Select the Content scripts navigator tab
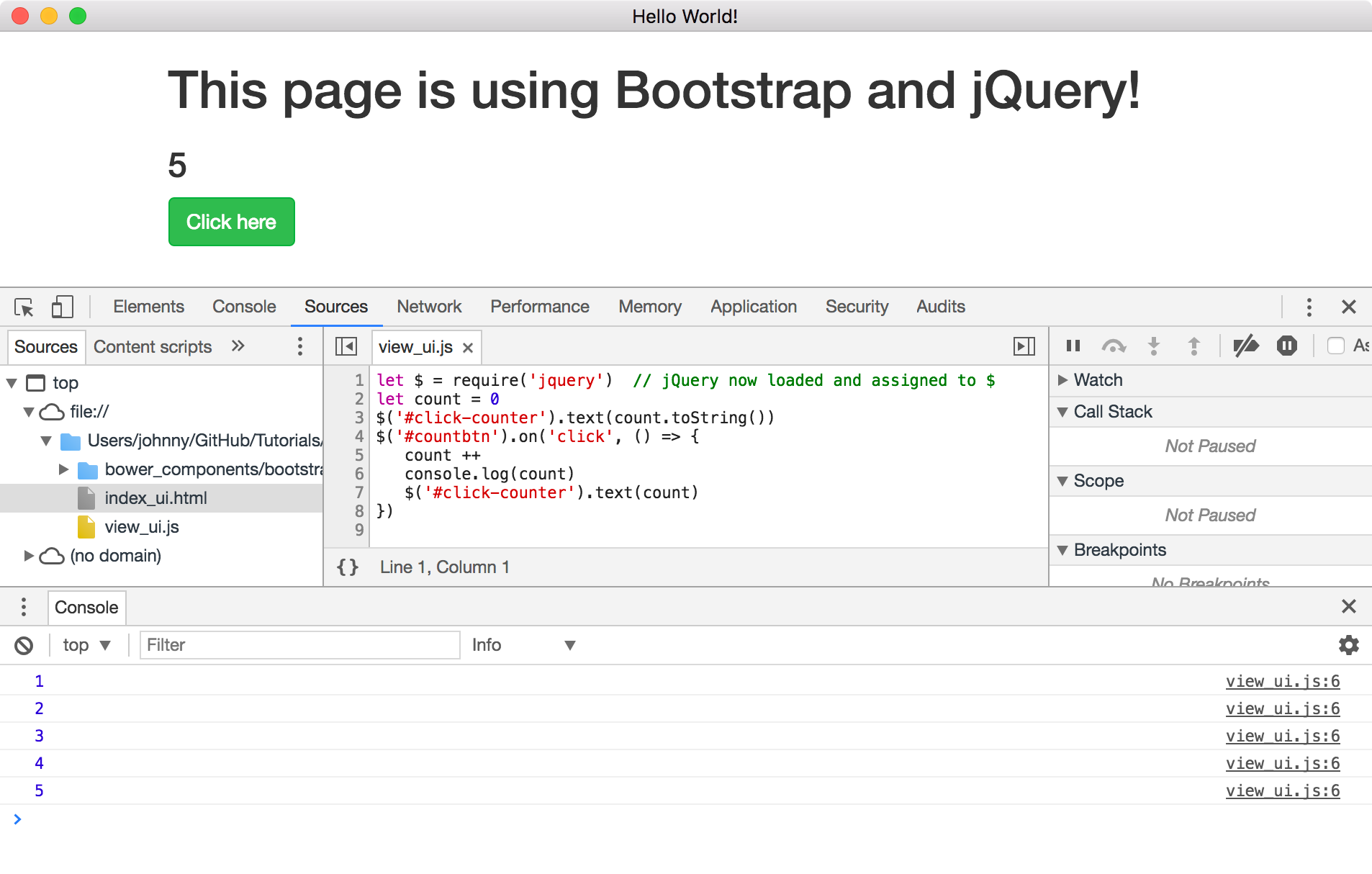This screenshot has width=1372, height=874. [x=153, y=347]
